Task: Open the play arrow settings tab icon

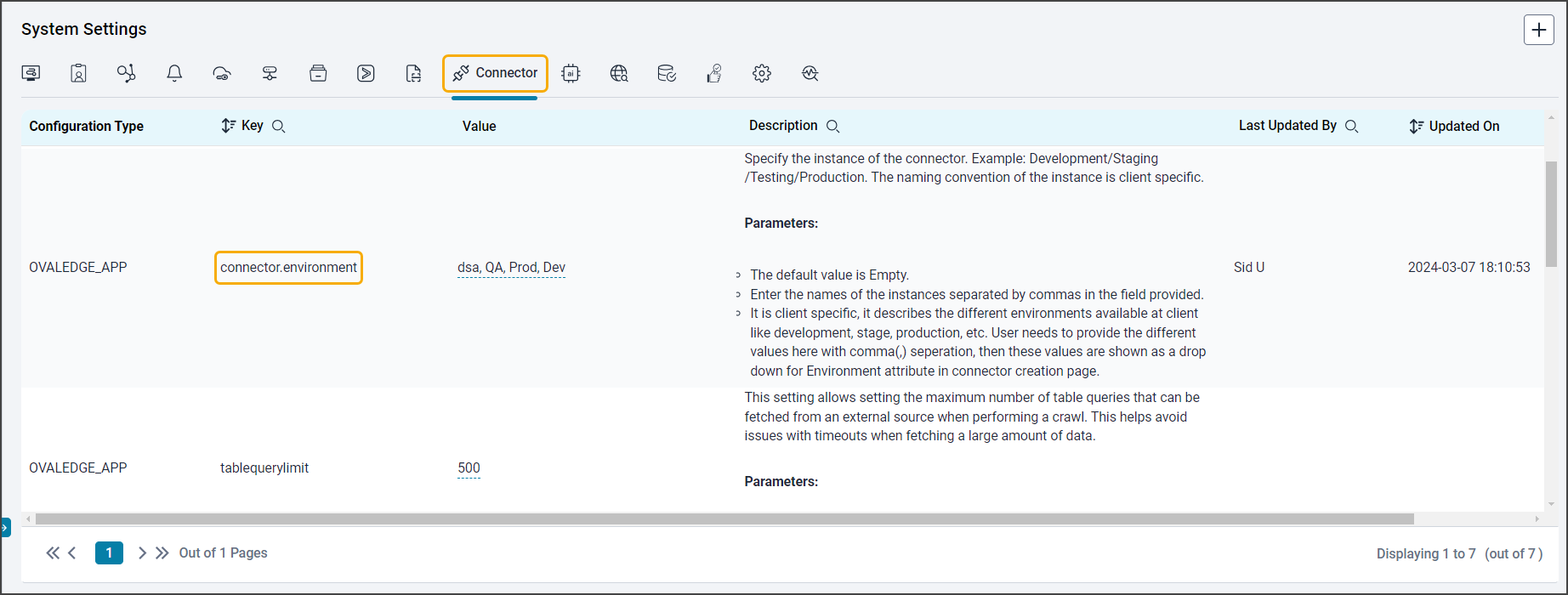Action: pyautogui.click(x=366, y=73)
